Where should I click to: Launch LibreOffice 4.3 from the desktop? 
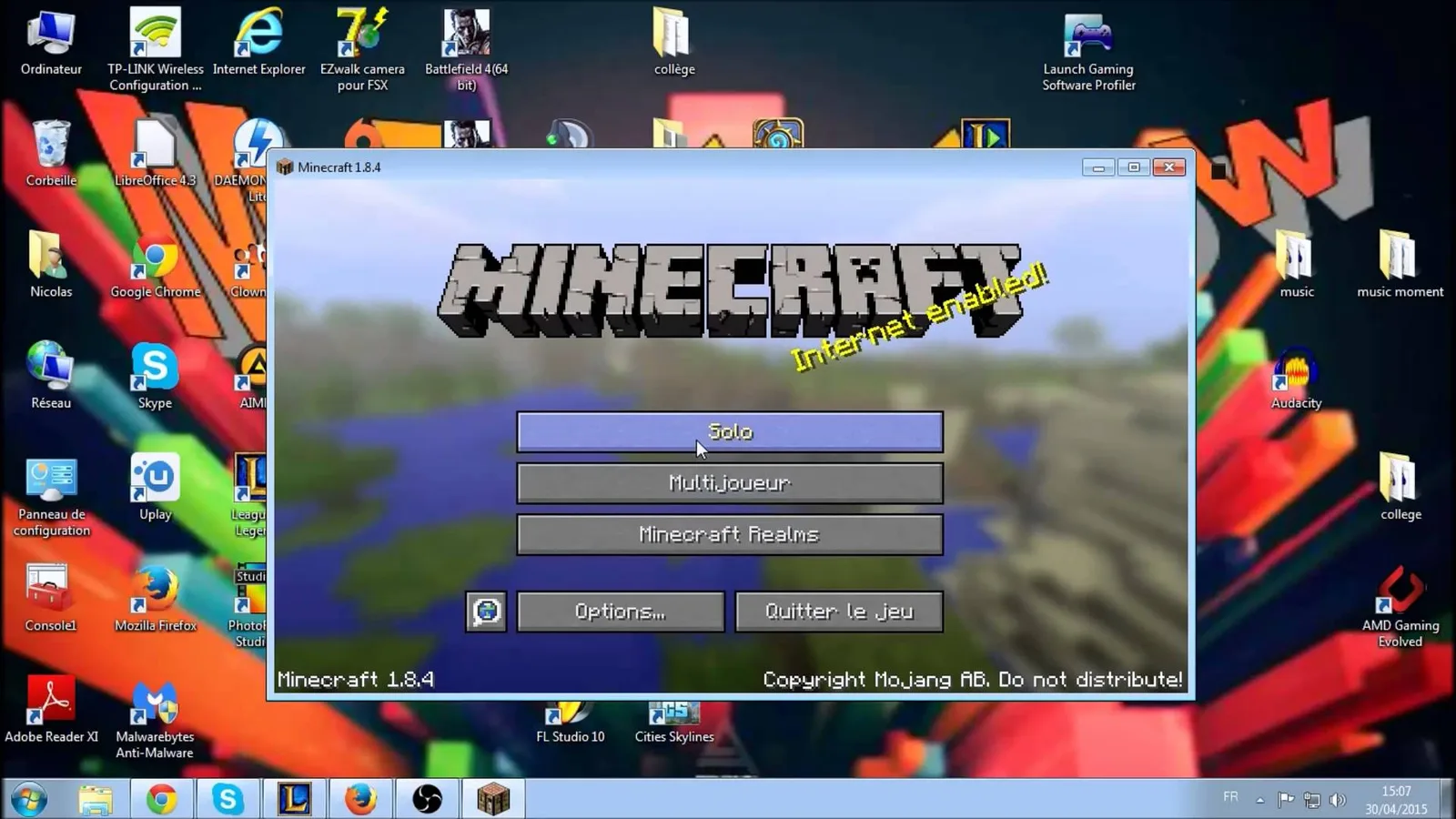pos(156,154)
